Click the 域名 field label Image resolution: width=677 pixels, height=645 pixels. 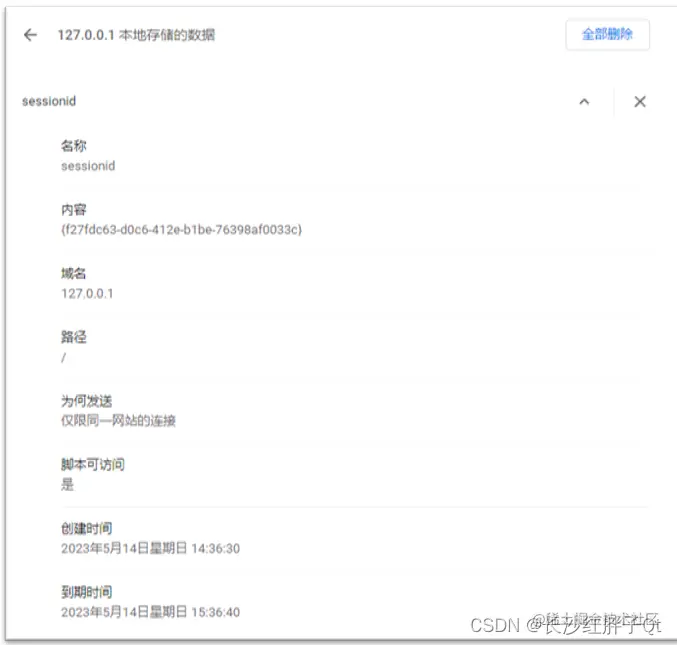[73, 273]
